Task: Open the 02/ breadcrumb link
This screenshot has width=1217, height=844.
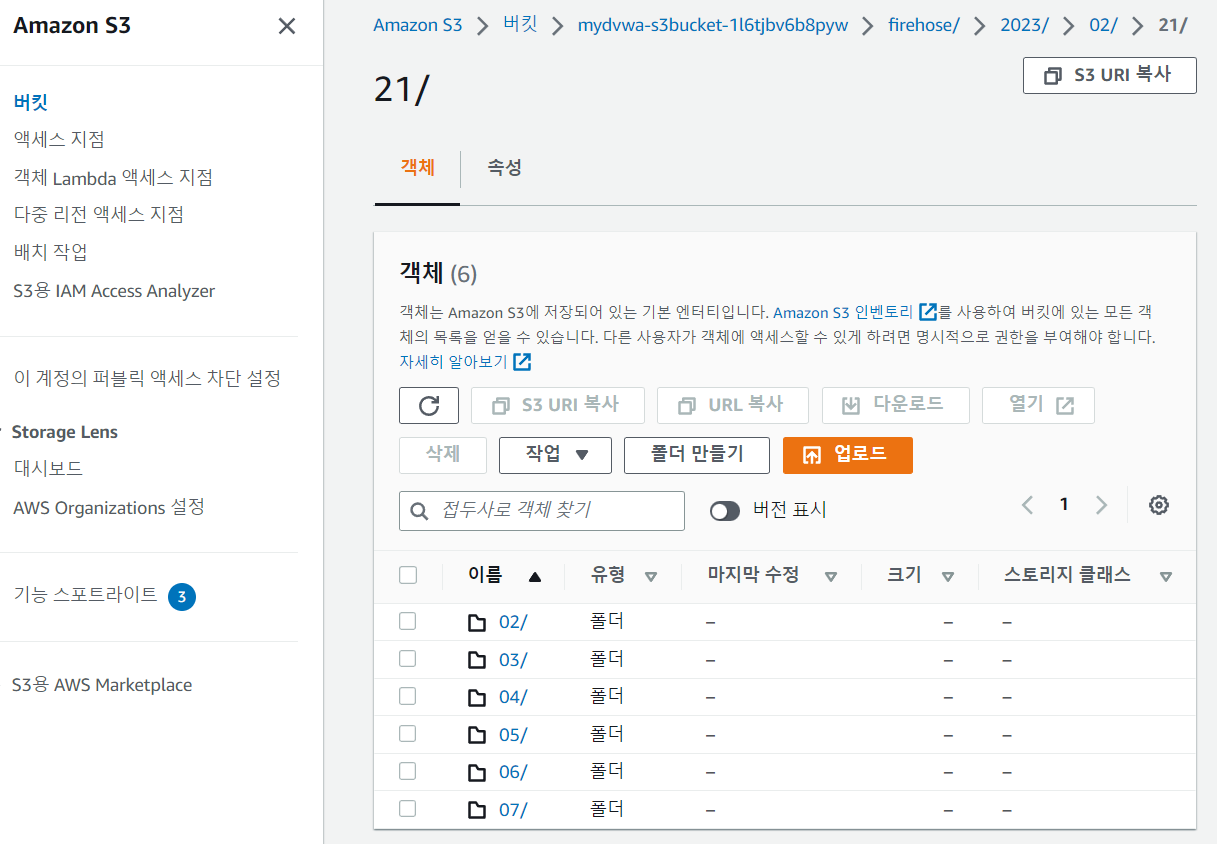Action: pos(1104,25)
